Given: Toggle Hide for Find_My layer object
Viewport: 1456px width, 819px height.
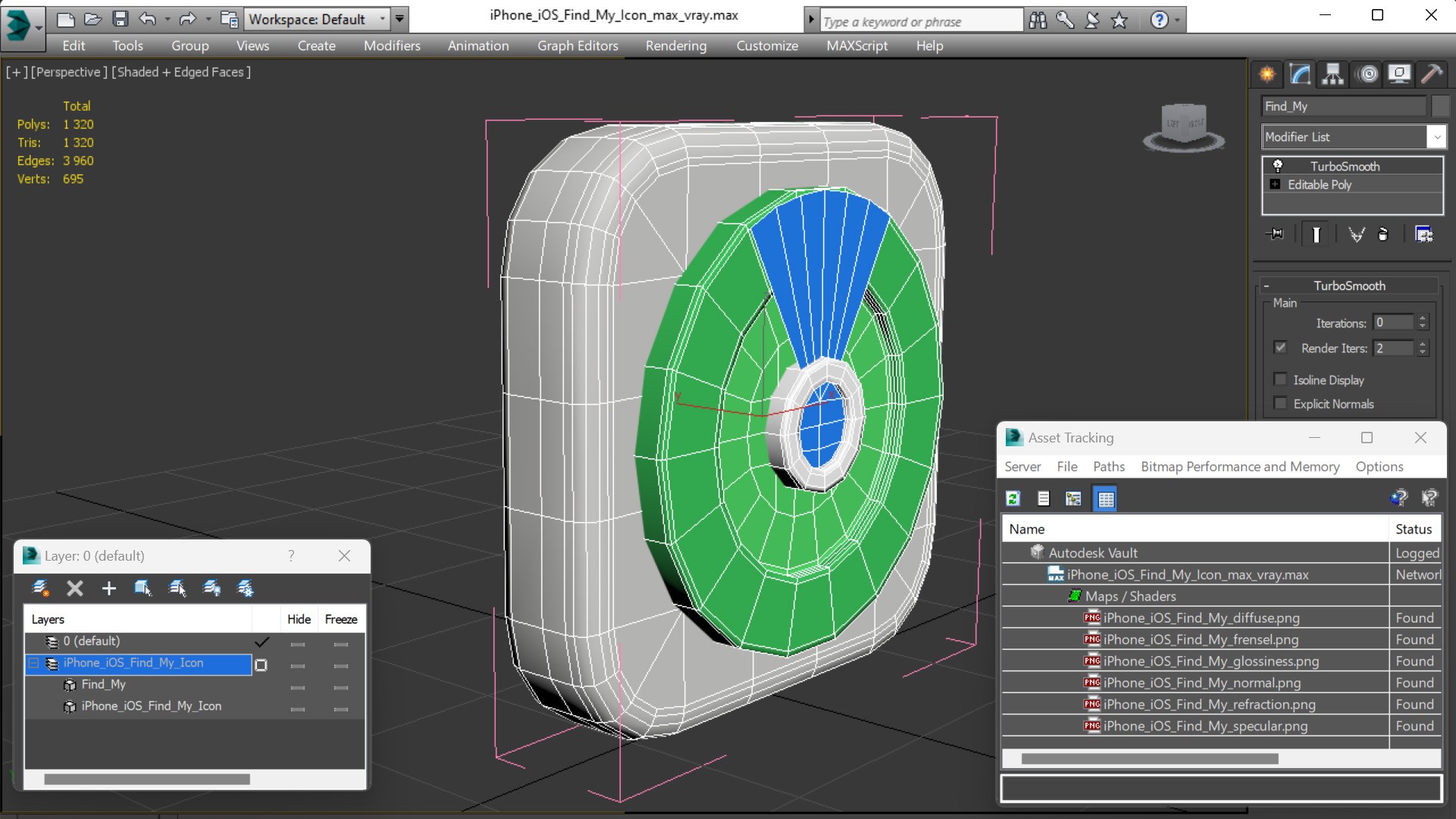Looking at the screenshot, I should (x=298, y=688).
